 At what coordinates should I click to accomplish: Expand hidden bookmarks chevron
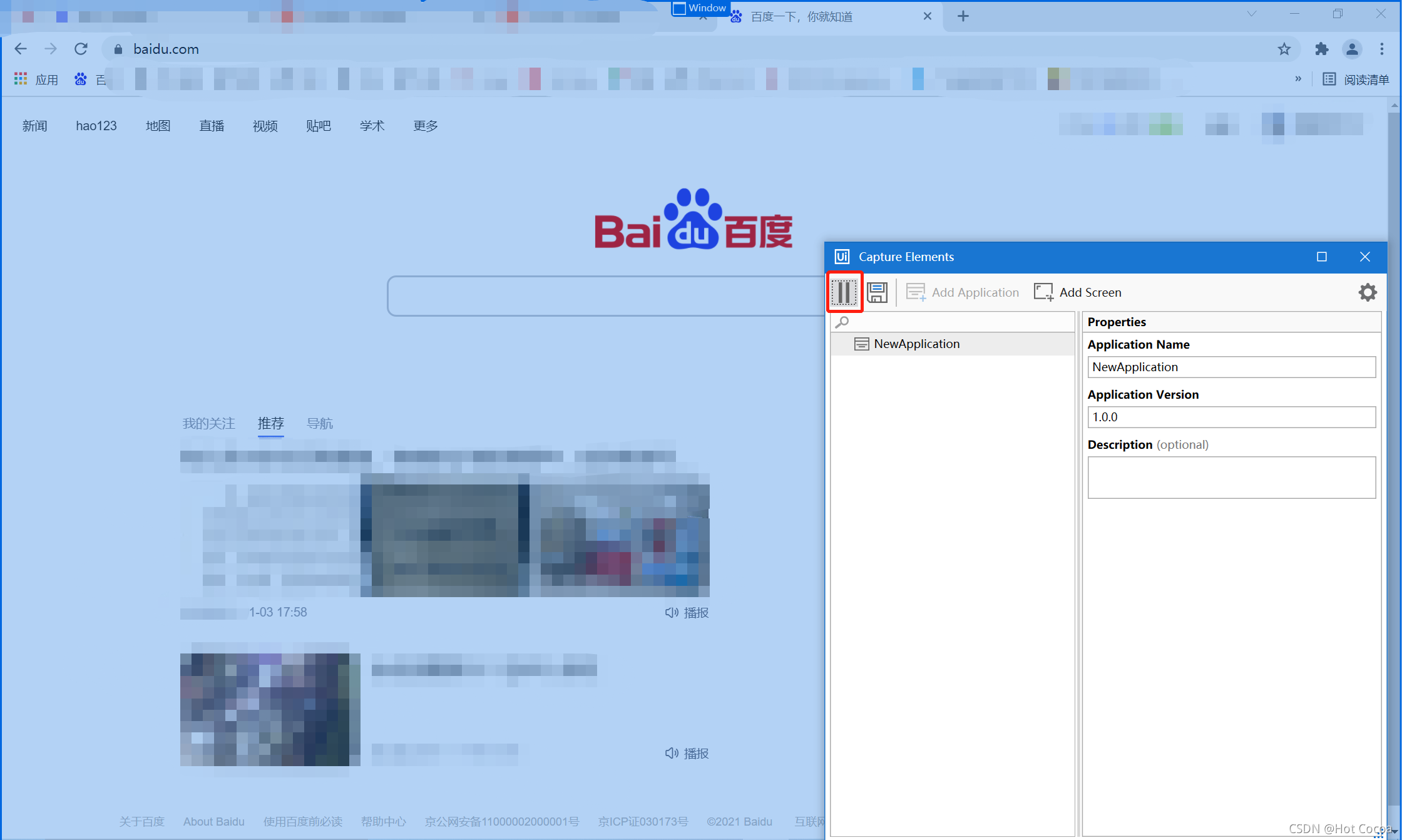[1297, 79]
